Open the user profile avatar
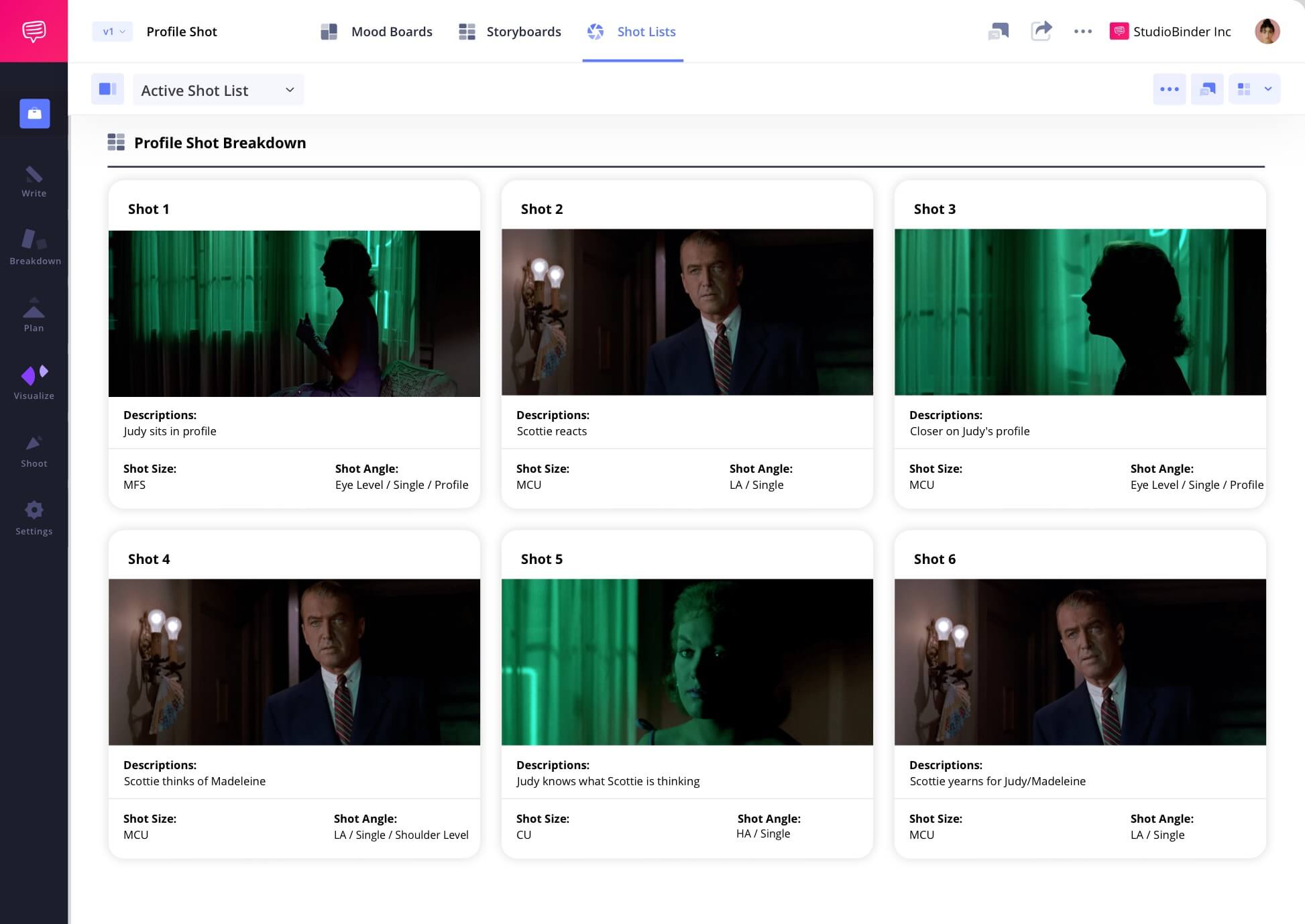Image resolution: width=1305 pixels, height=924 pixels. pyautogui.click(x=1267, y=32)
